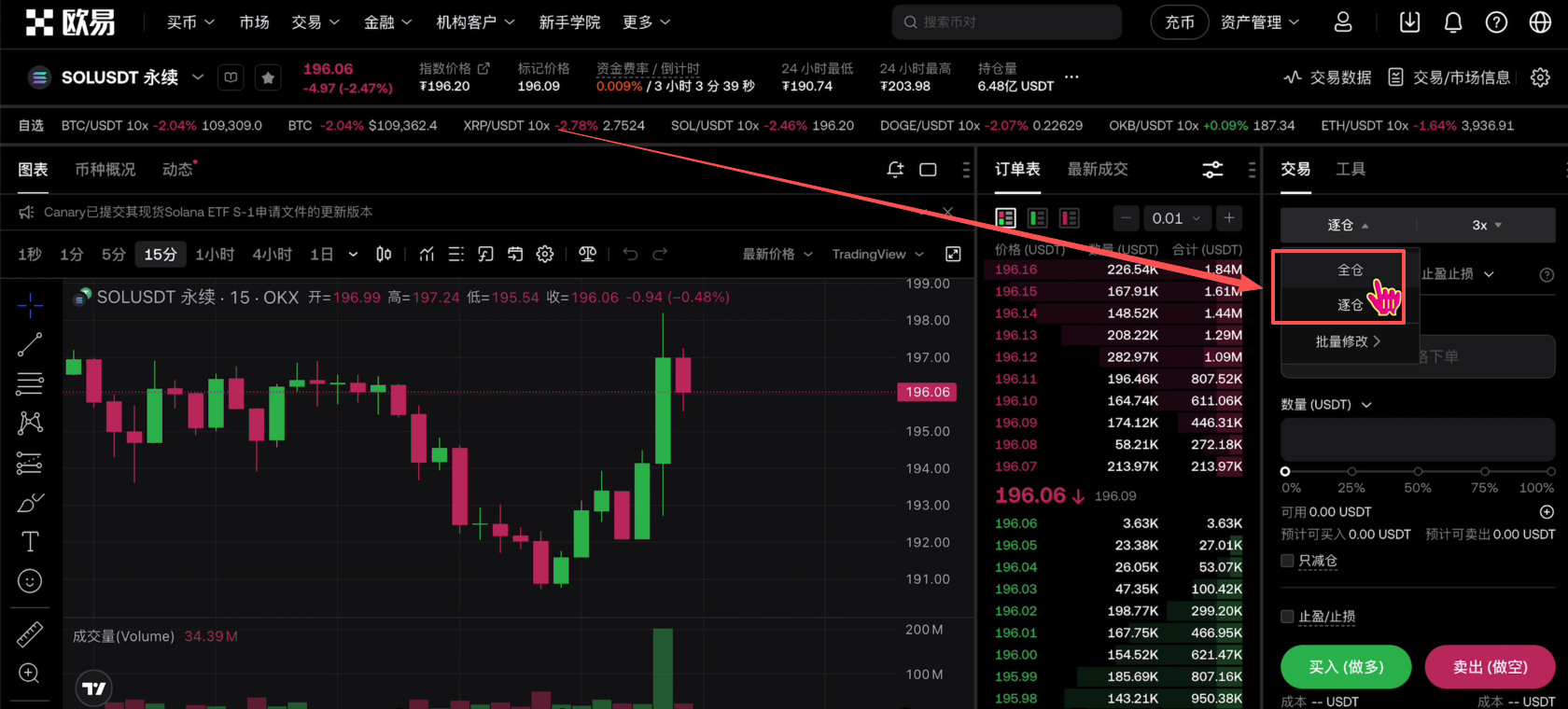The height and width of the screenshot is (709, 1568).
Task: Tick the 止盈/止损 checkbox
Action: (1288, 617)
